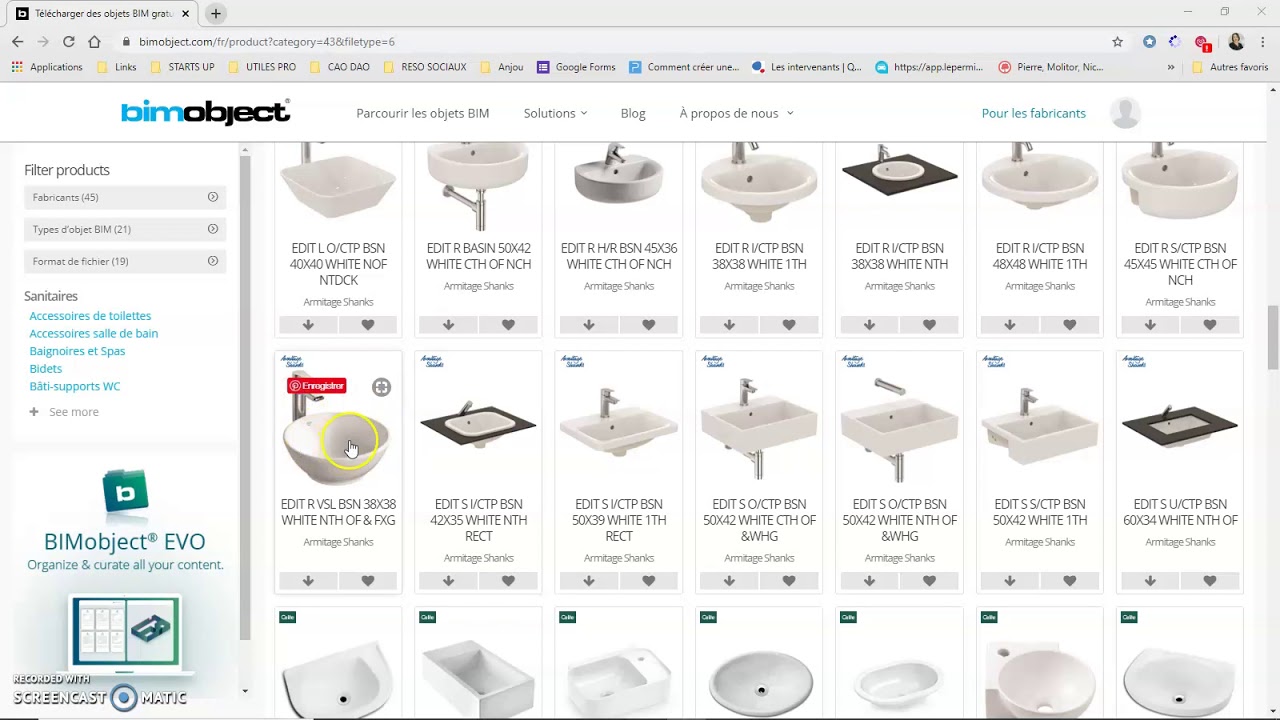
Task: Download EDIT R VSL BSN 38X38 product
Action: 308,581
